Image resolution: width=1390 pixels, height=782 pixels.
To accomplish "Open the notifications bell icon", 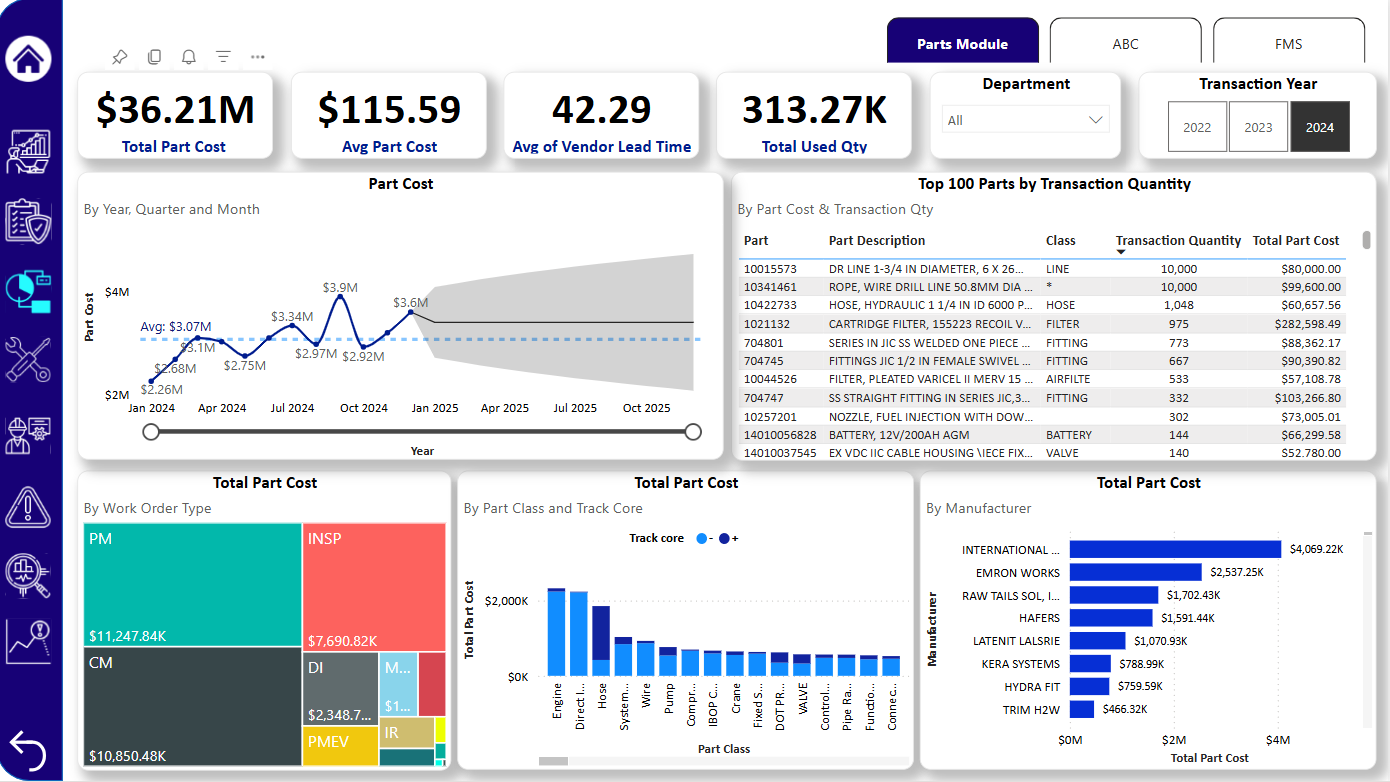I will coord(188,57).
